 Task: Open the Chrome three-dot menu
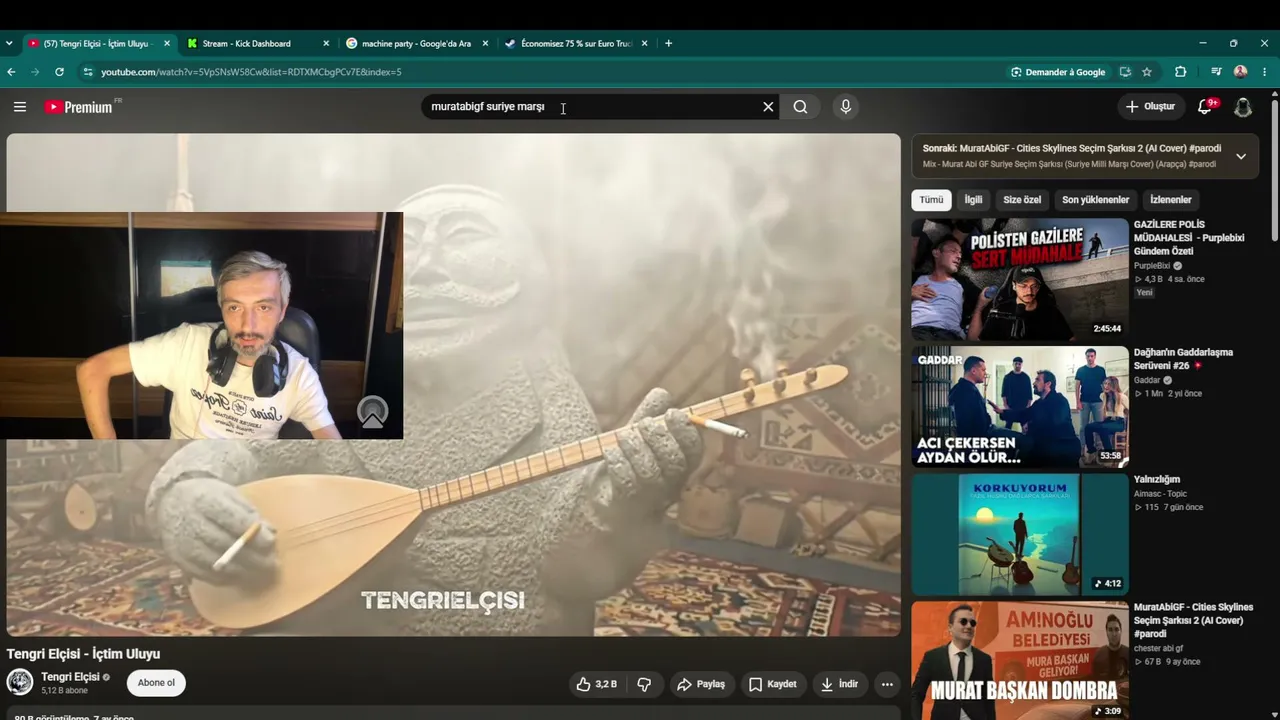(x=1265, y=72)
